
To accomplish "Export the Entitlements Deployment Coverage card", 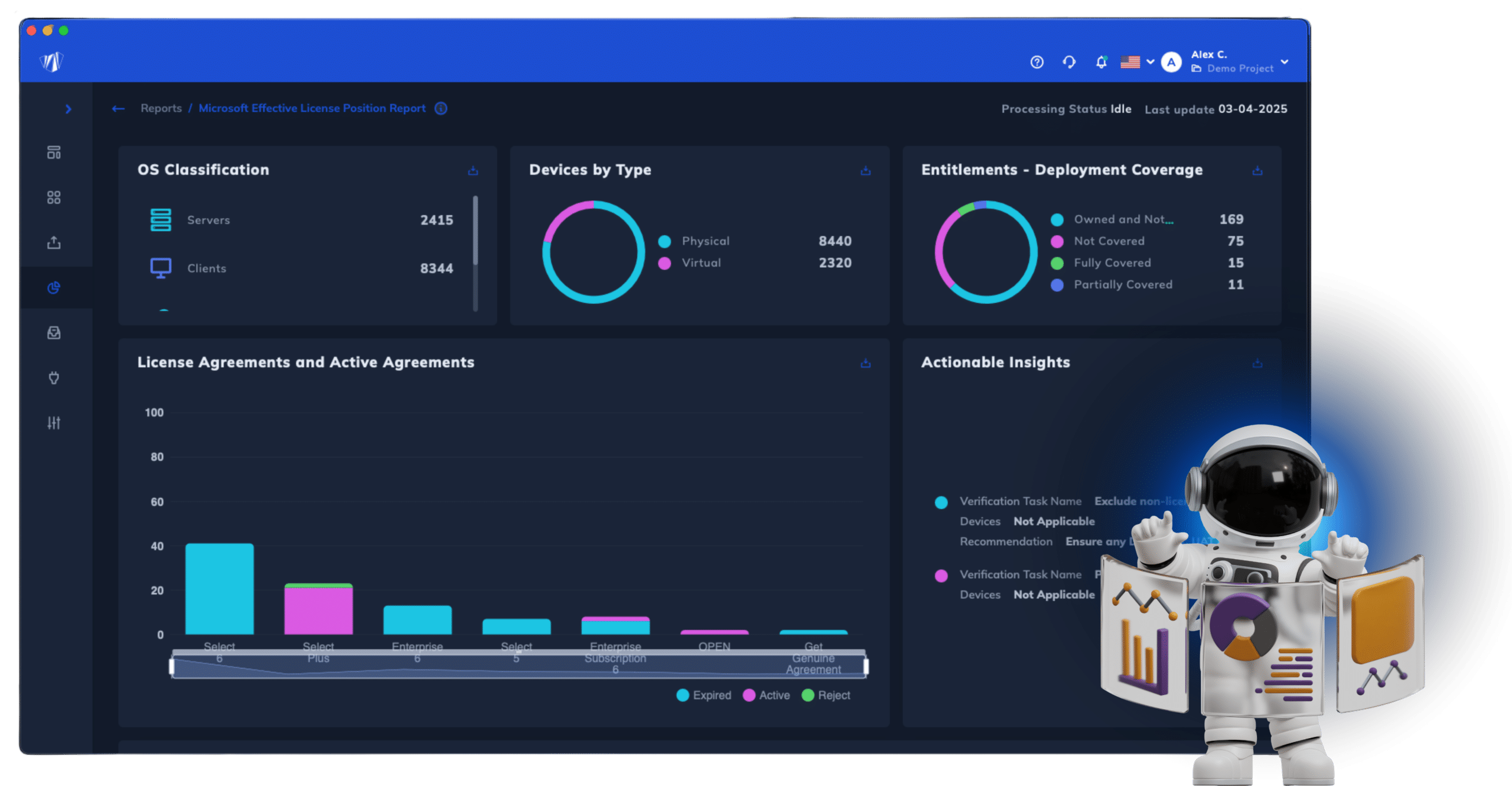I will (x=1257, y=171).
